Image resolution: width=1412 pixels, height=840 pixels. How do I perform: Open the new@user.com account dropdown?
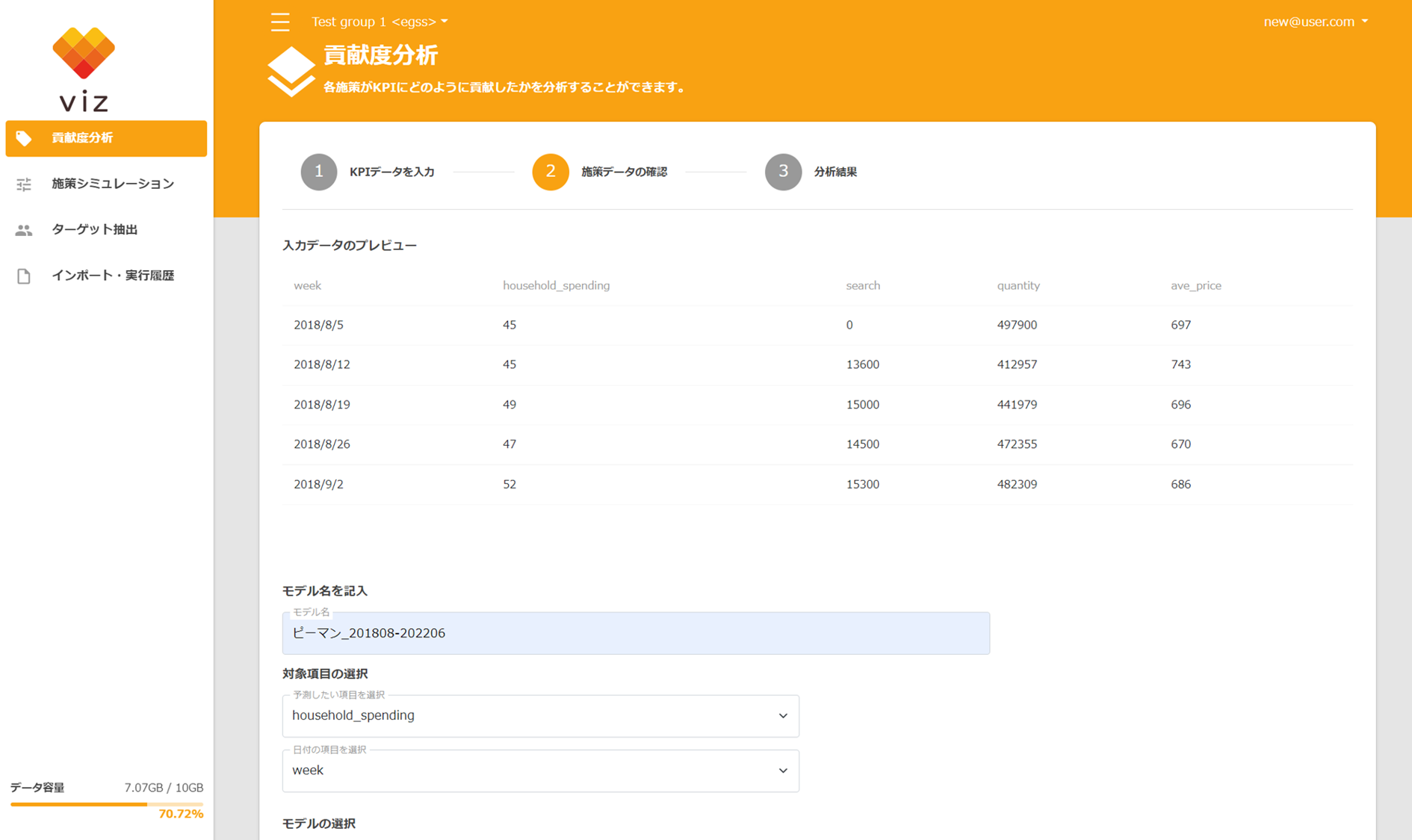tap(1316, 22)
